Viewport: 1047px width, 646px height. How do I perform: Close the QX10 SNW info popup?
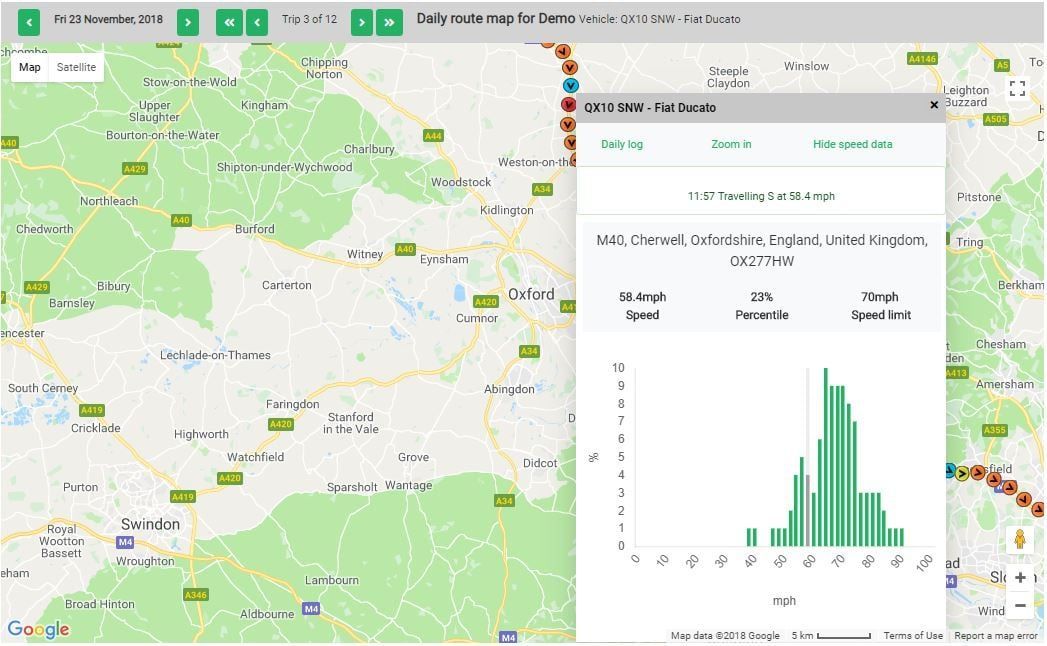pyautogui.click(x=934, y=105)
